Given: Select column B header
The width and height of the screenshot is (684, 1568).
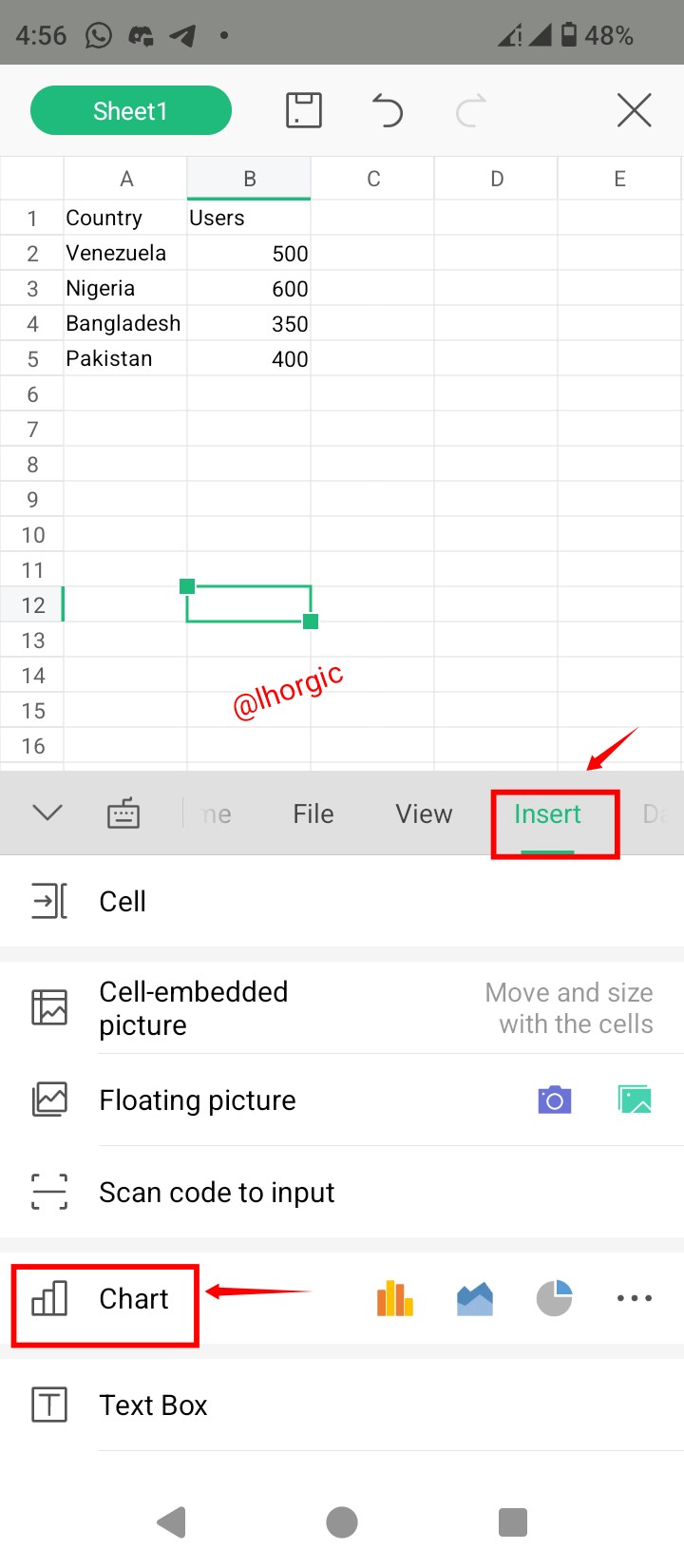Looking at the screenshot, I should (249, 179).
